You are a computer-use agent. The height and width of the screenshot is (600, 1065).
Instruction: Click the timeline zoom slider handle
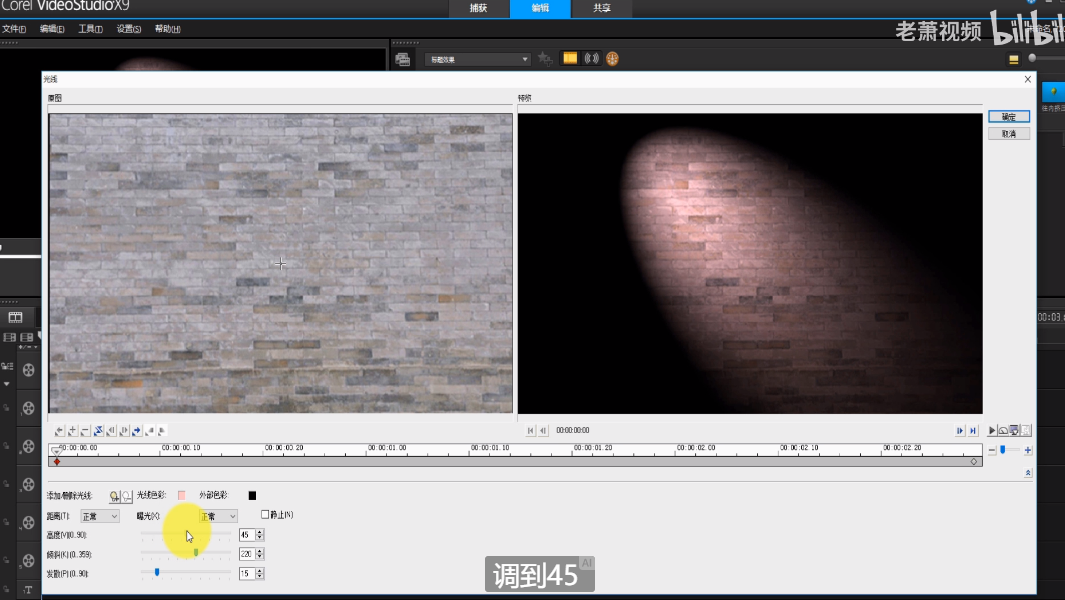tap(1003, 450)
